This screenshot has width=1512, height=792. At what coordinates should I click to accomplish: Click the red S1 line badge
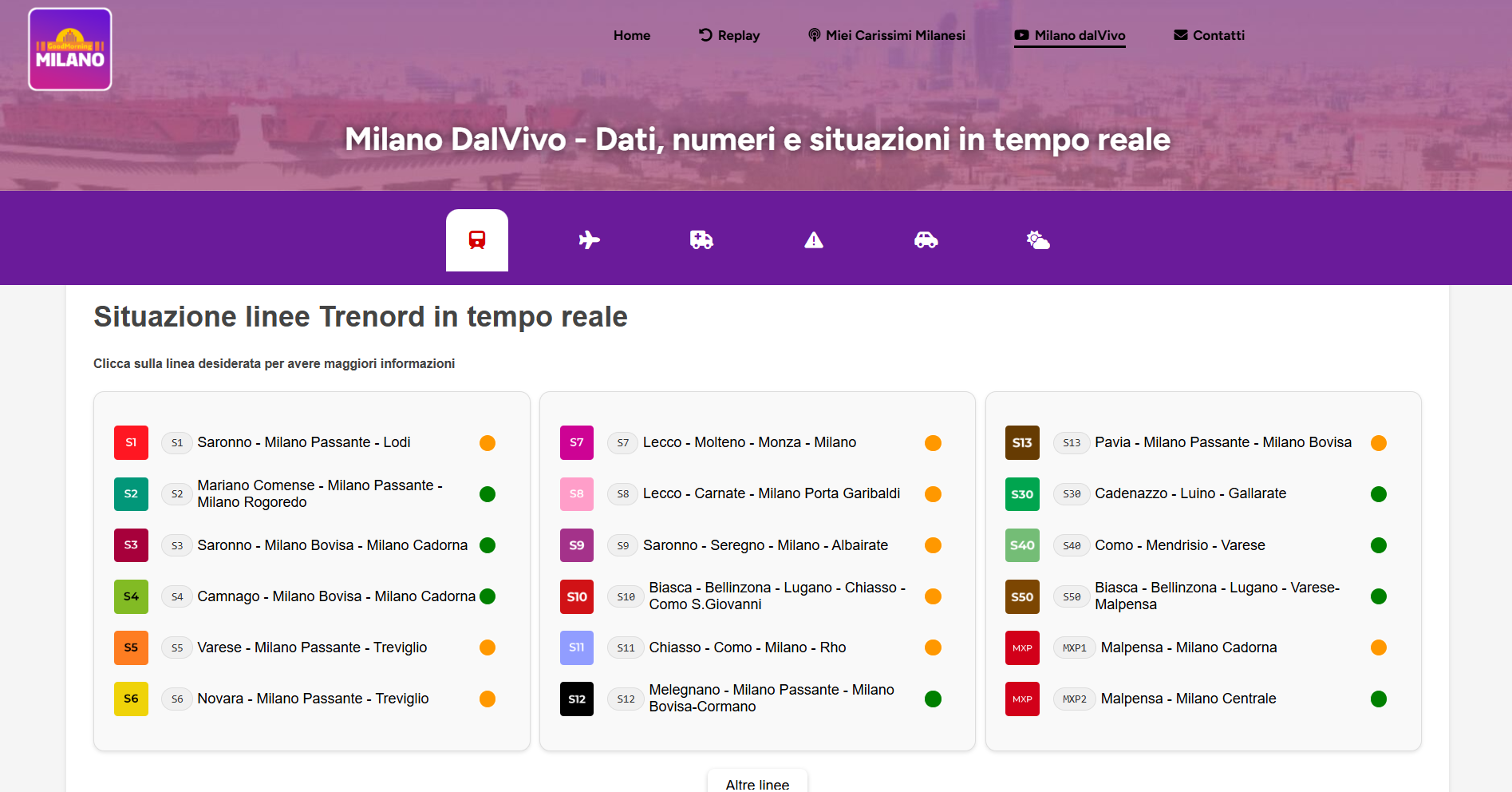coord(131,442)
